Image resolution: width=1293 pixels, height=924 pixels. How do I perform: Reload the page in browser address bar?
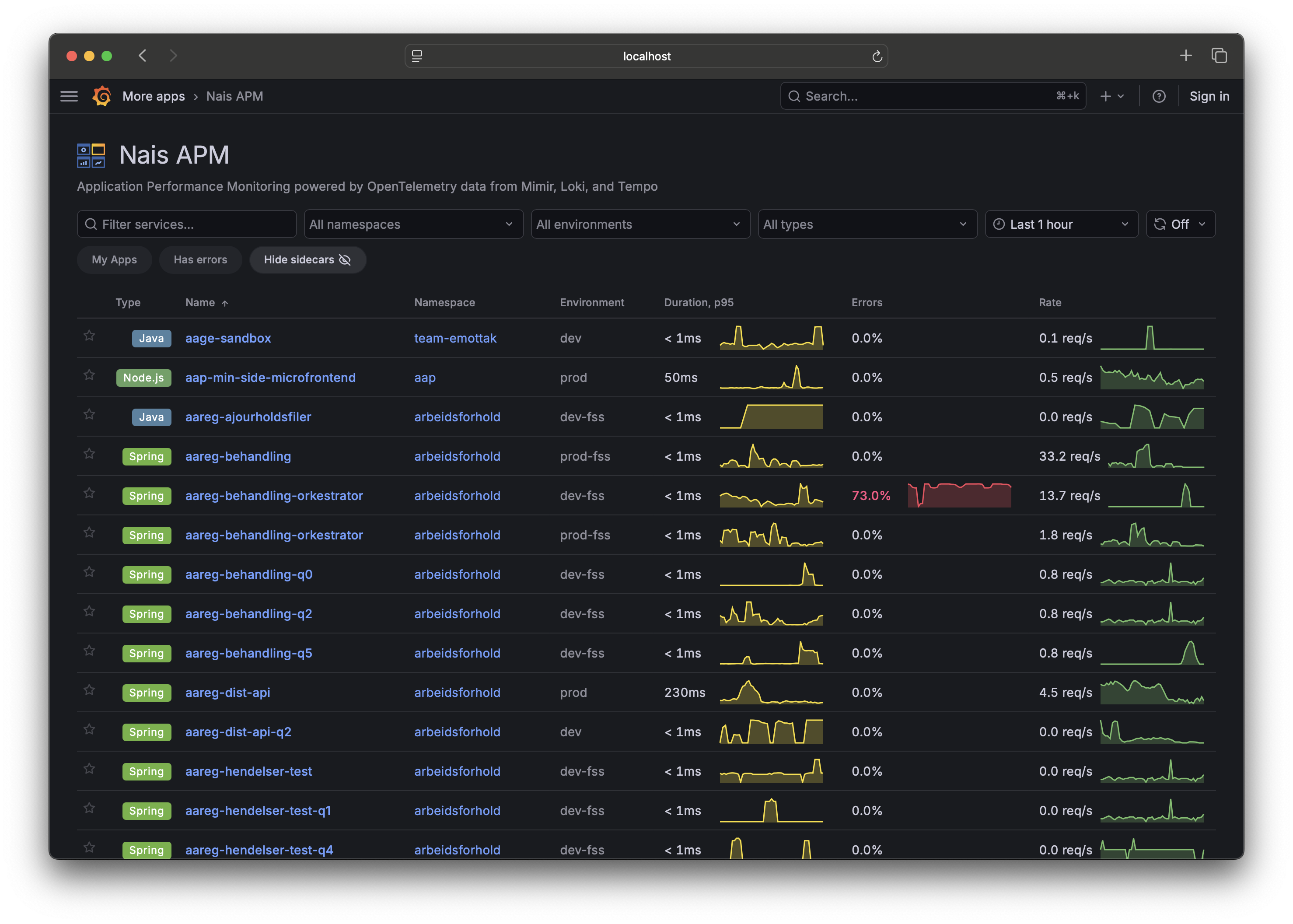coord(877,56)
